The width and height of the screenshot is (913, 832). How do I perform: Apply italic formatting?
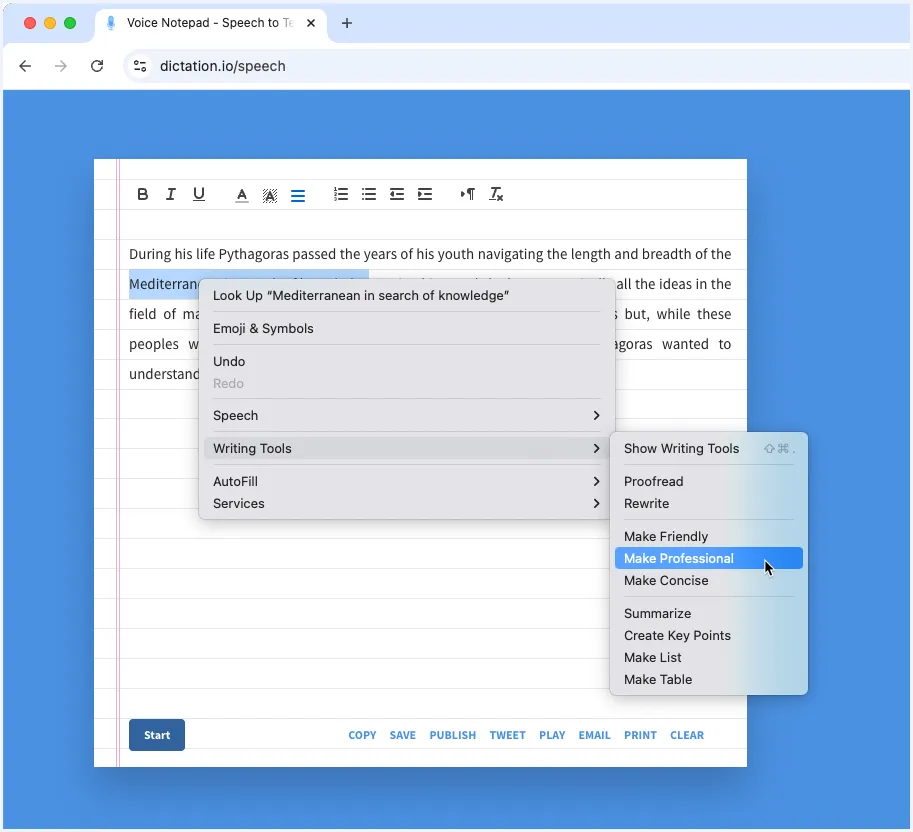click(170, 194)
